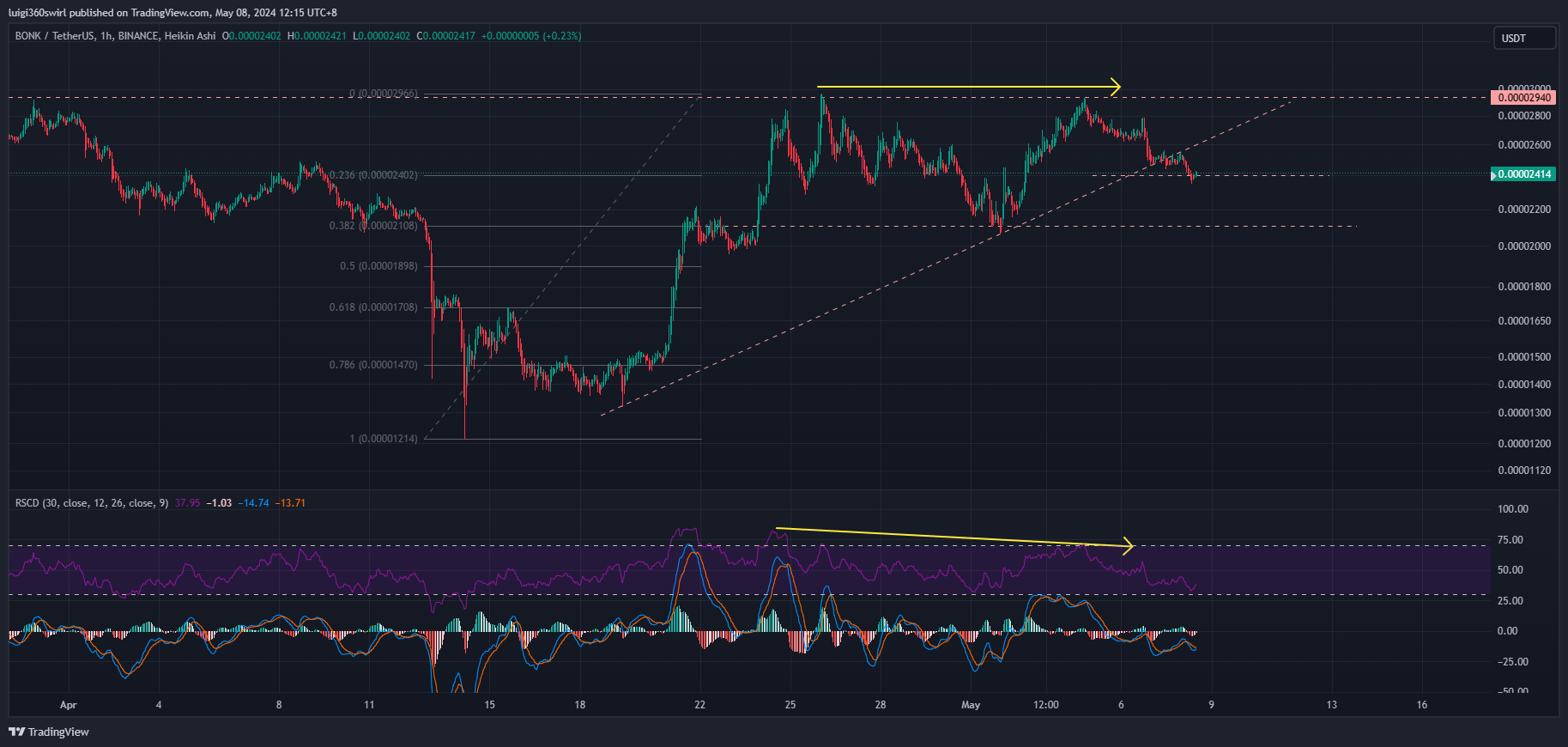Select the Fibonacci 1 (0.00001214) level label
This screenshot has width=1568, height=747.
384,439
